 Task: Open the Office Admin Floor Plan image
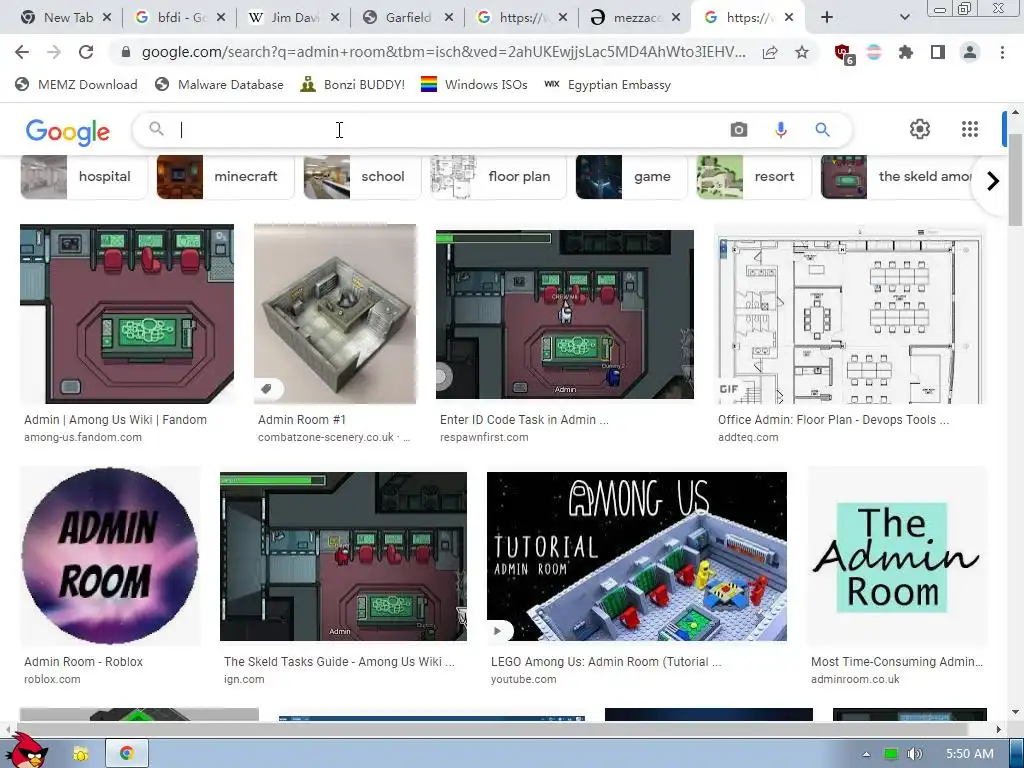click(850, 314)
